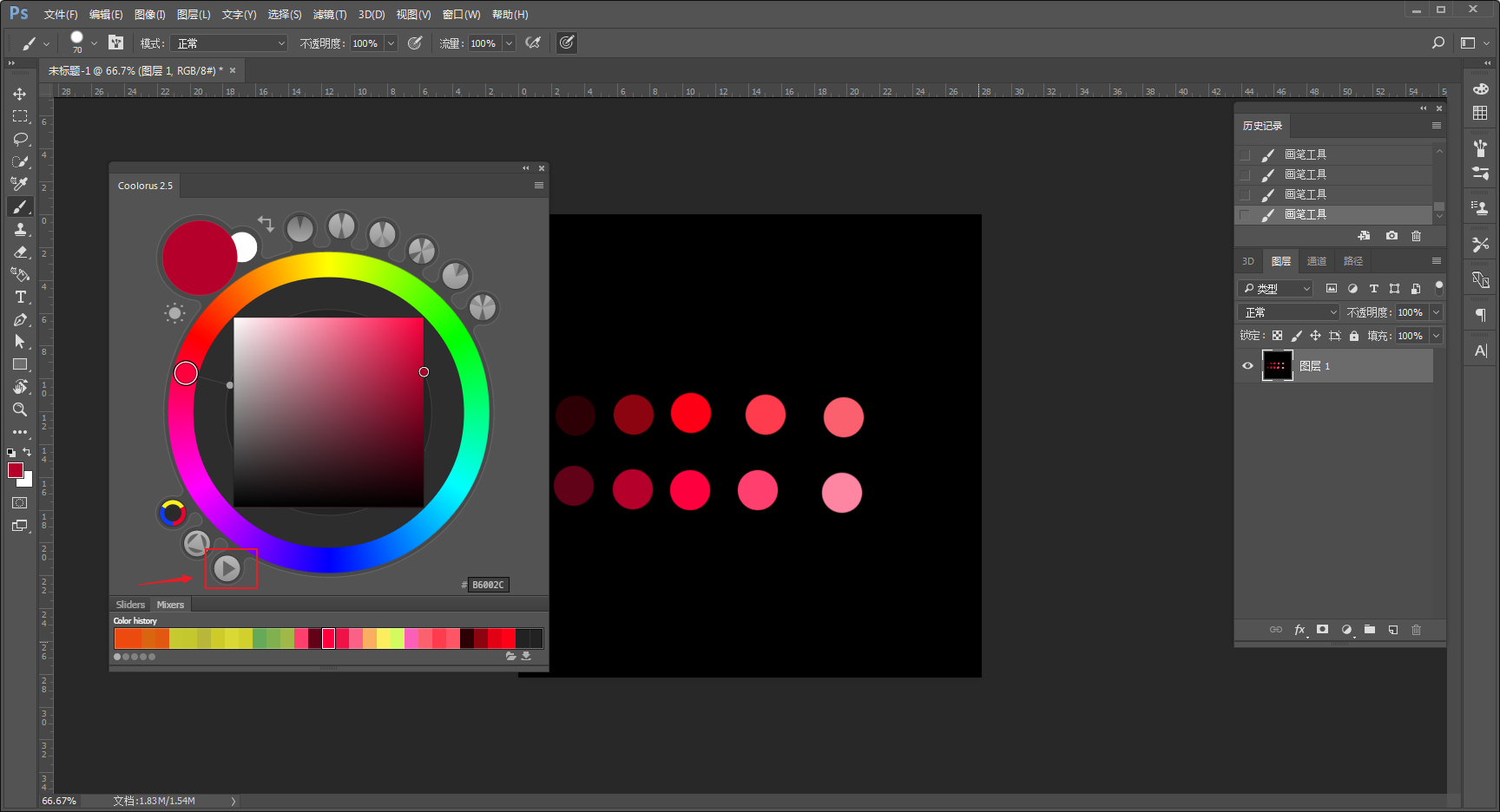
Task: Toggle layer filtering on/off switch
Action: (1438, 288)
